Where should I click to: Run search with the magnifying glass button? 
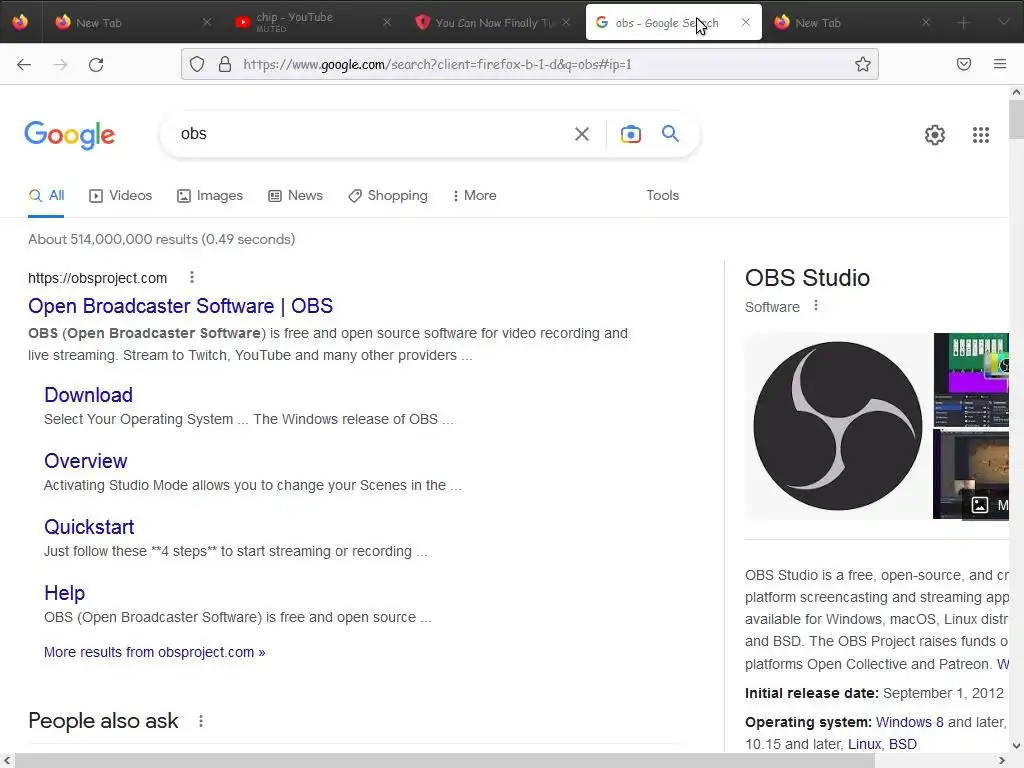(x=670, y=133)
